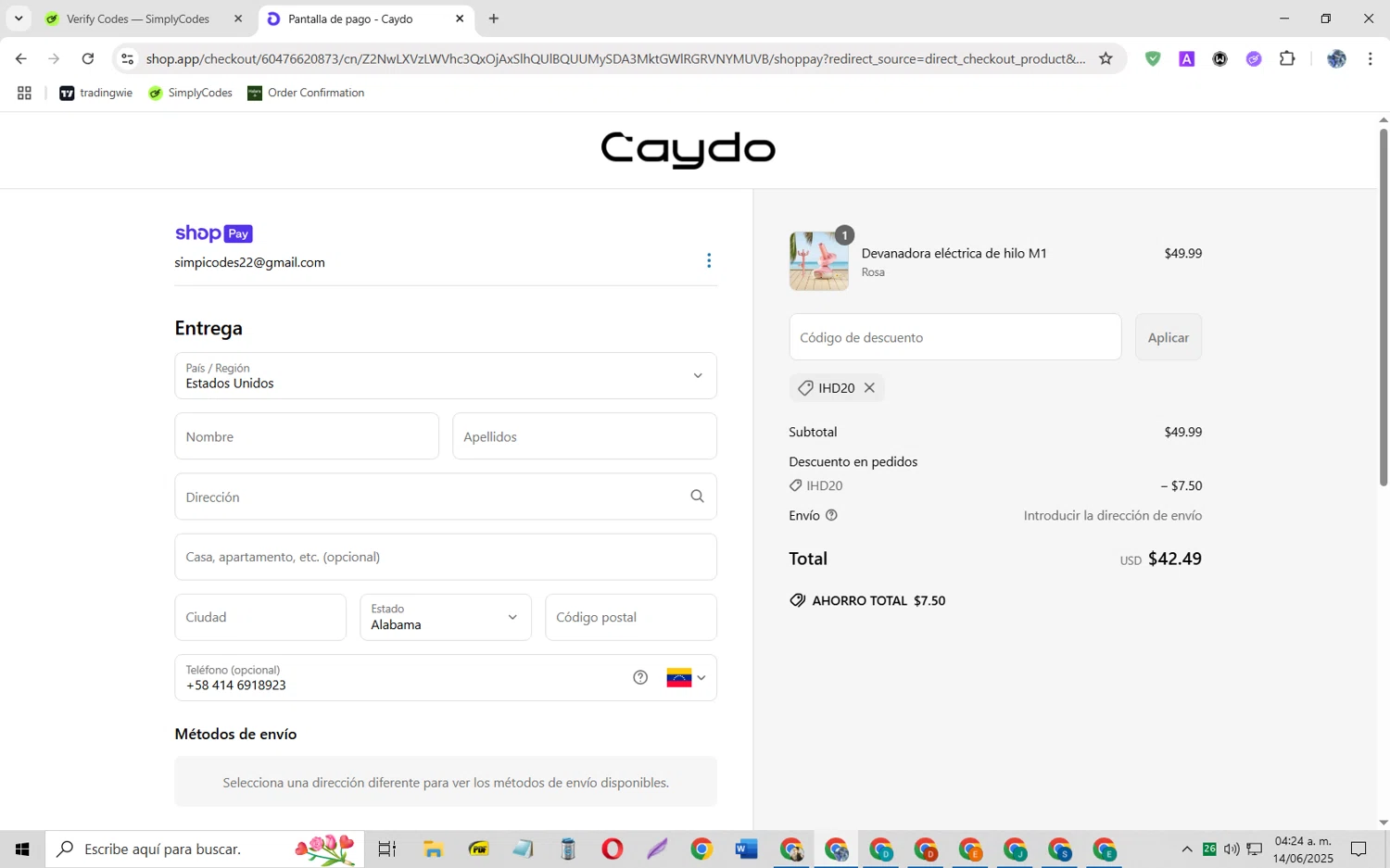Select the Pantalla de pago - Caydo tab
The width and height of the screenshot is (1390, 868).
350,19
